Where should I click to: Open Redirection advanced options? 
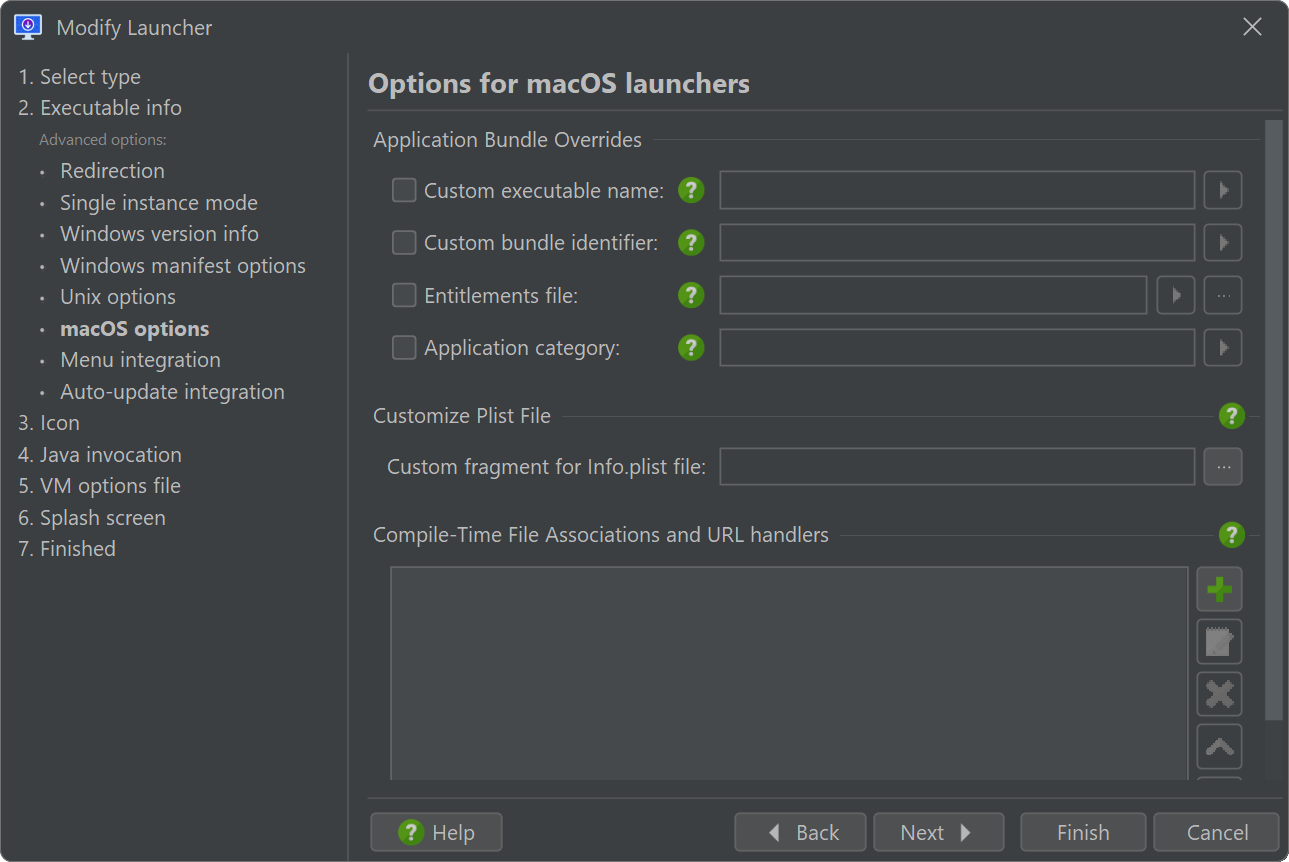tap(112, 171)
